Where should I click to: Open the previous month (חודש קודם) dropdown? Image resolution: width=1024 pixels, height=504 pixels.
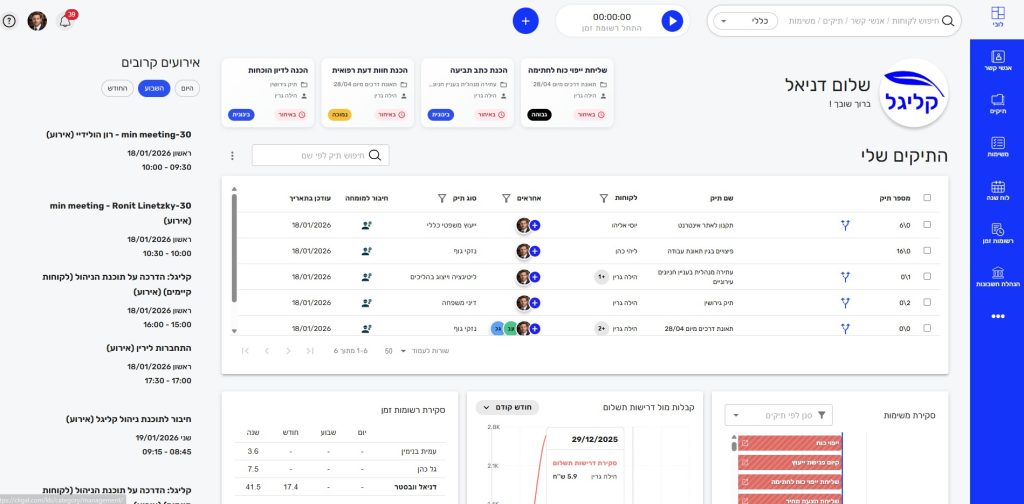507,407
